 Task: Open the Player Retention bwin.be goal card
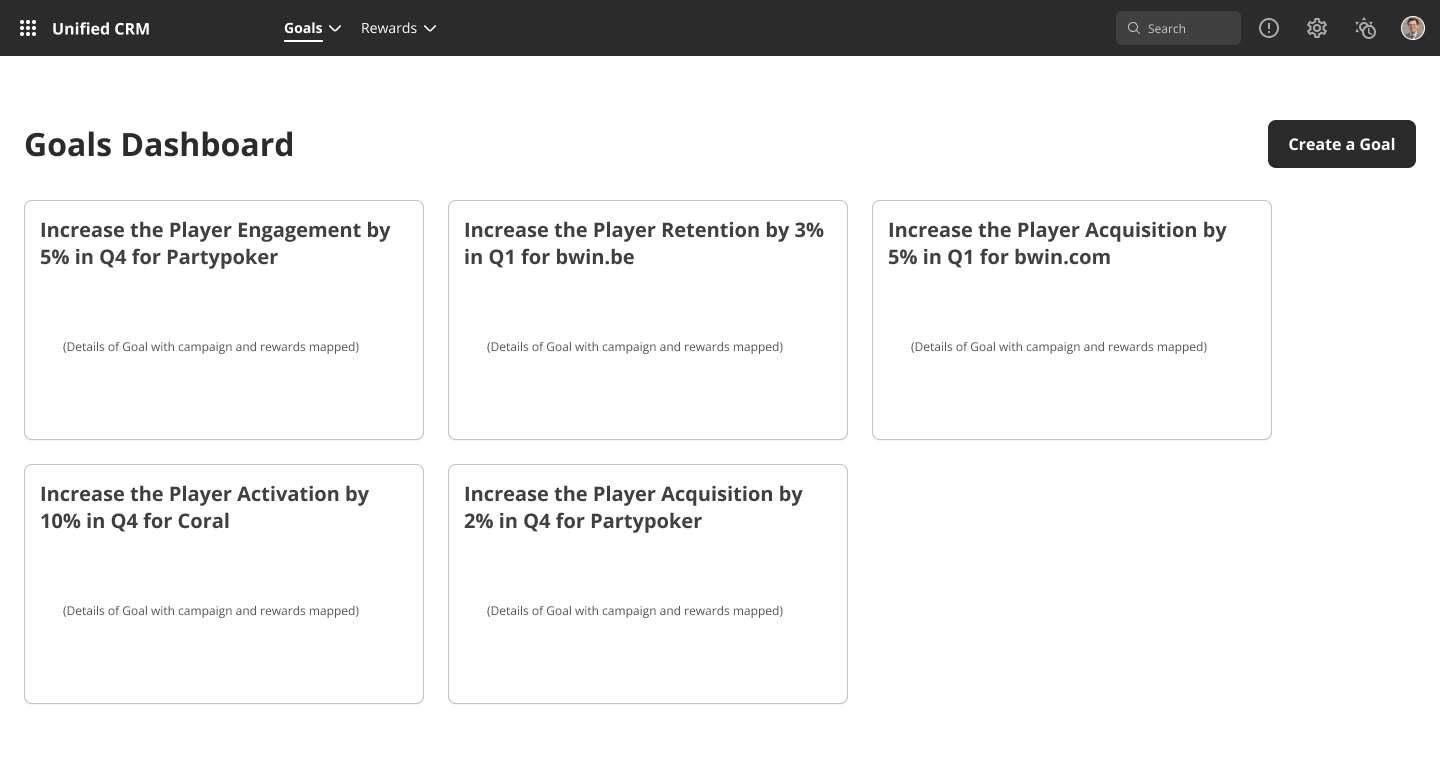pos(648,320)
